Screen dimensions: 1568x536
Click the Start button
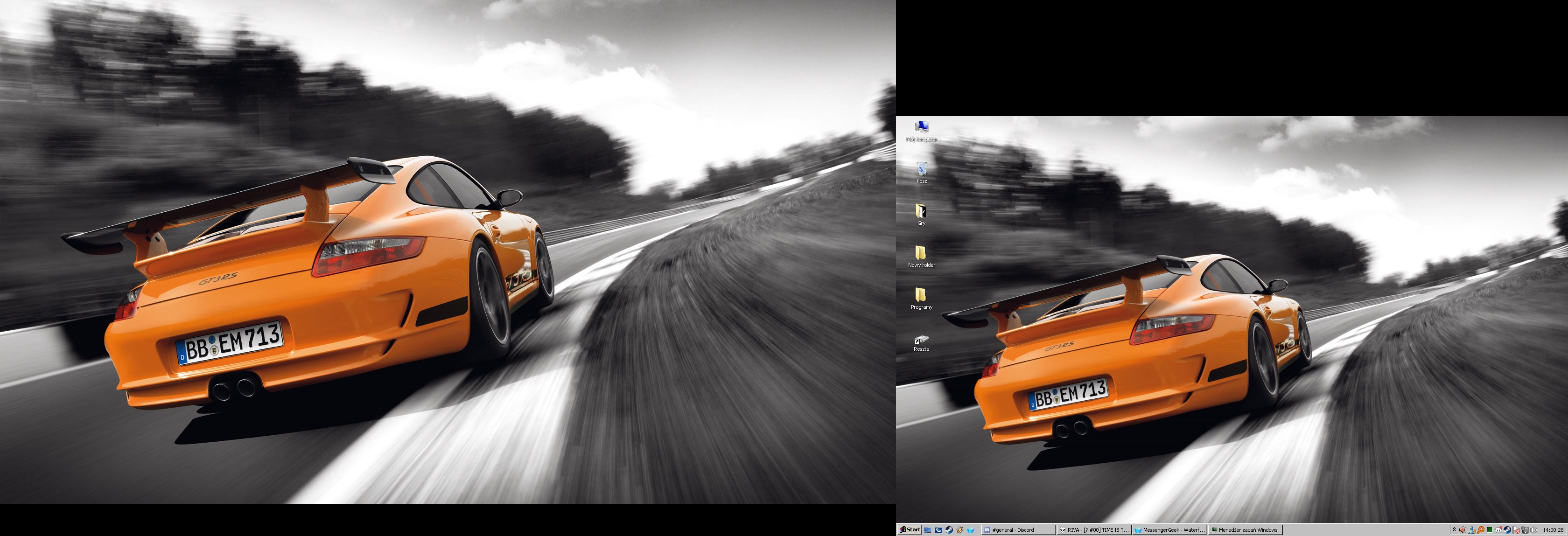coord(910,530)
